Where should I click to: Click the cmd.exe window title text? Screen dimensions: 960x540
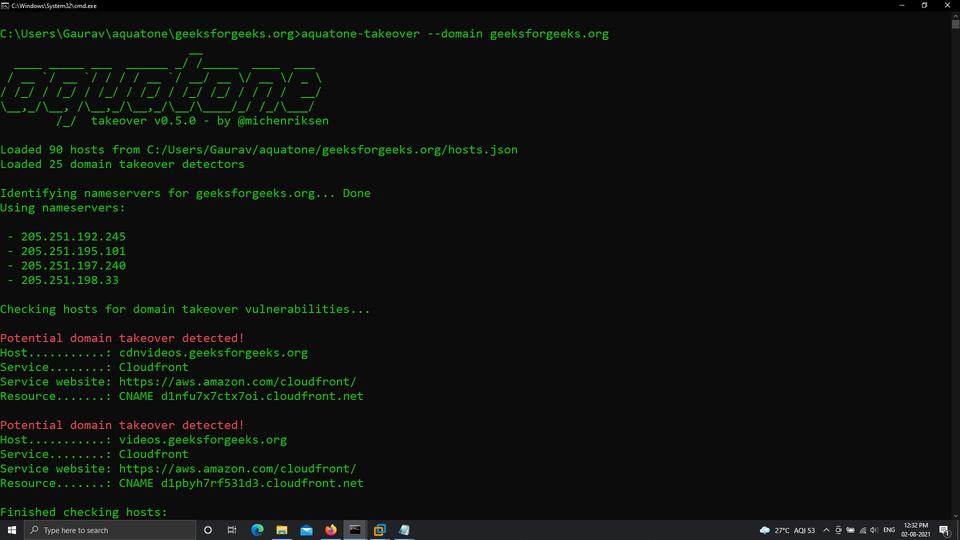(54, 6)
